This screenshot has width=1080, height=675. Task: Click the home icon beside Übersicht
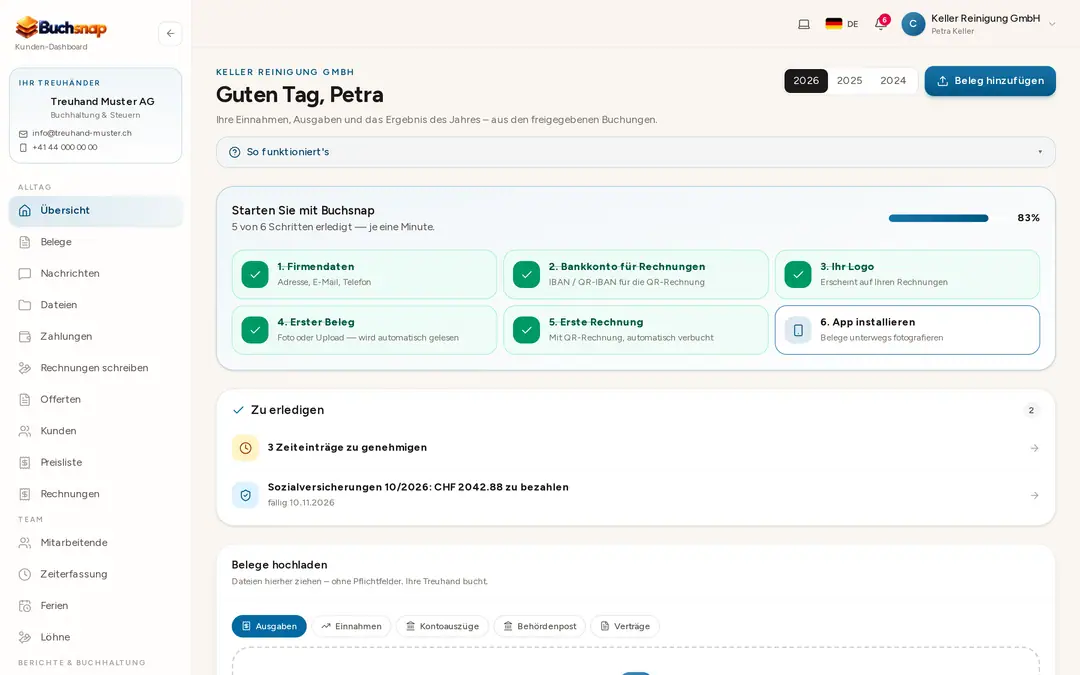[25, 211]
